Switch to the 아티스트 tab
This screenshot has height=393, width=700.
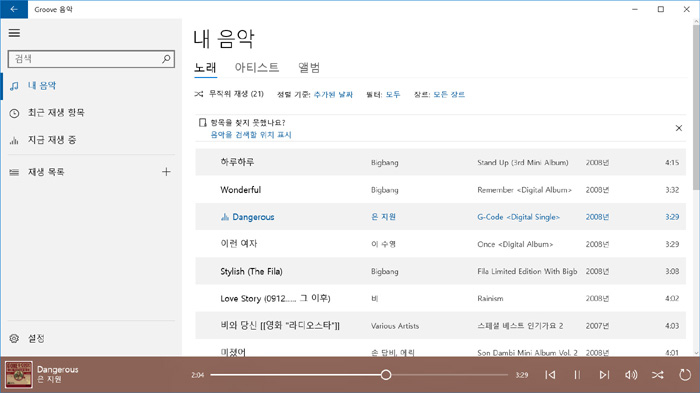pyautogui.click(x=257, y=67)
